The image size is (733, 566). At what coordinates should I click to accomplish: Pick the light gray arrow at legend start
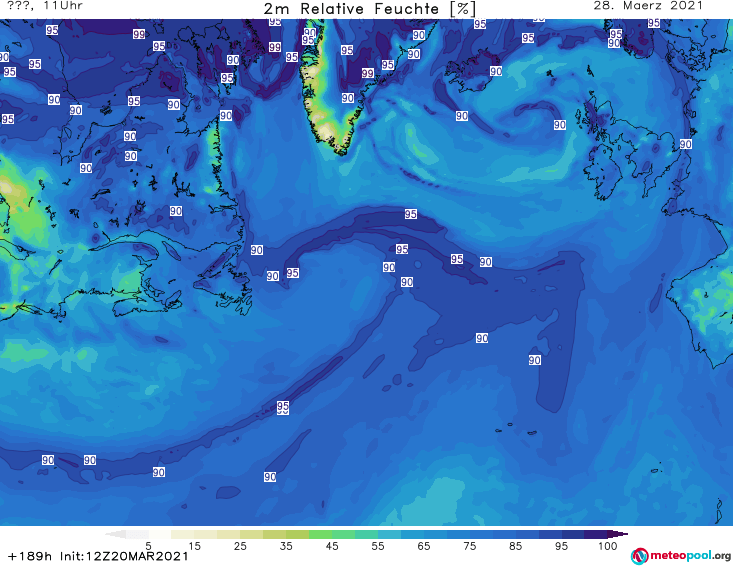point(115,534)
